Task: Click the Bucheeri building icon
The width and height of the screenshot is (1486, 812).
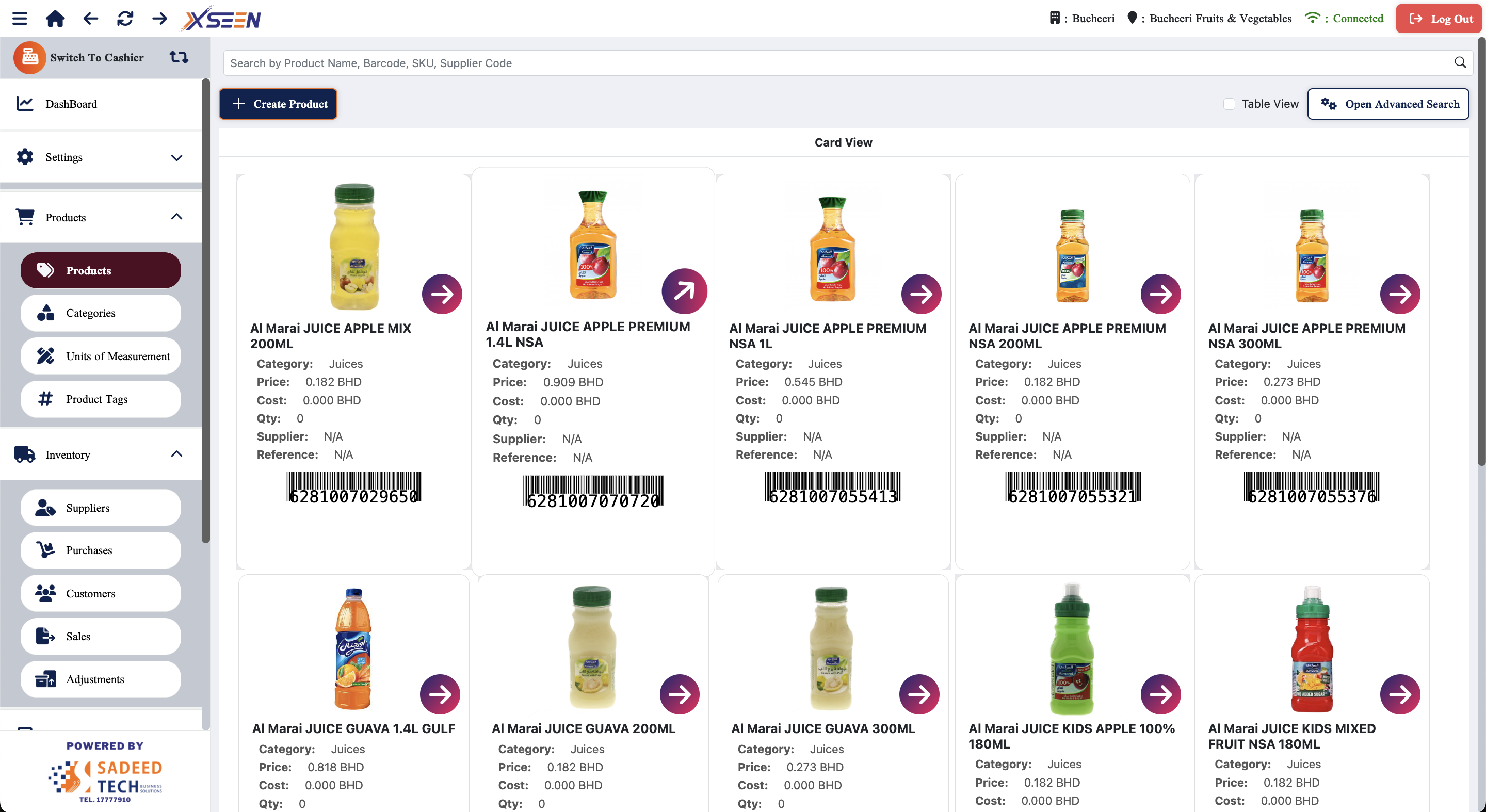Action: click(x=1055, y=18)
